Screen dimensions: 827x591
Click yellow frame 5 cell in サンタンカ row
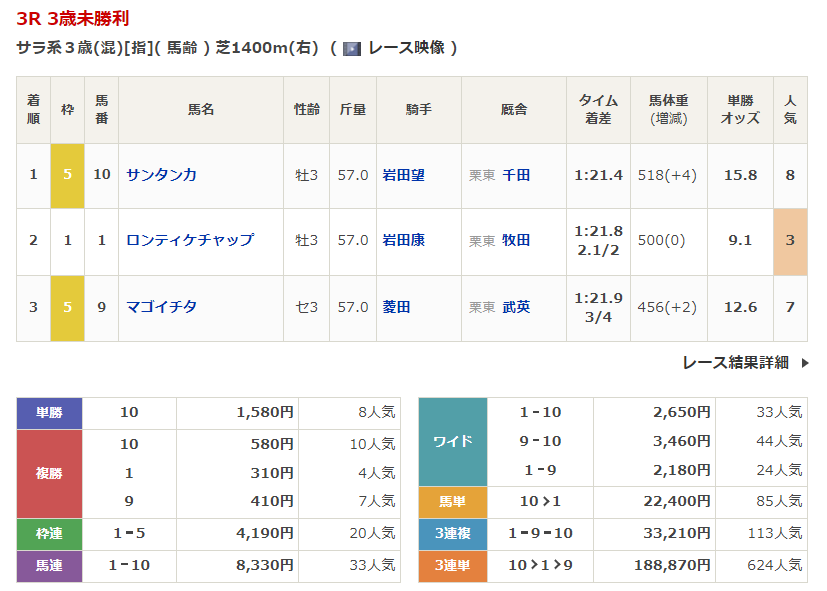pyautogui.click(x=67, y=175)
